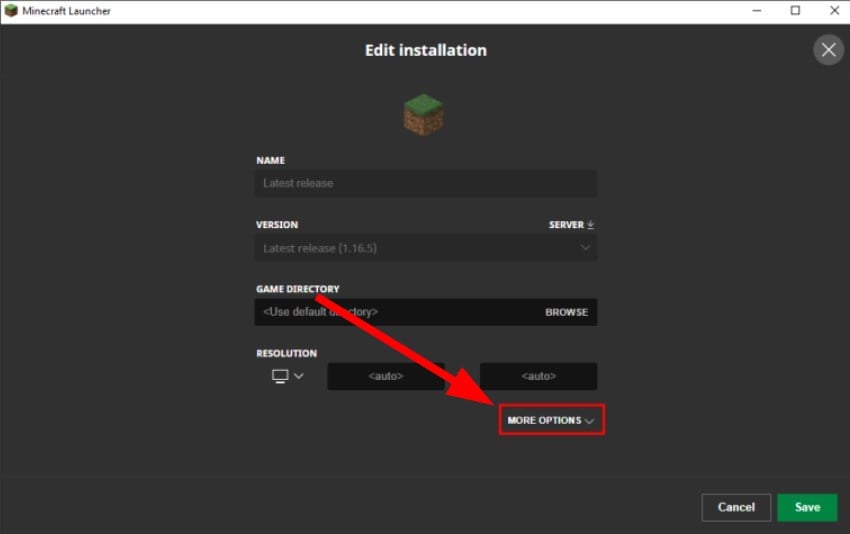
Task: Download the server via the SERVER link
Action: (571, 224)
